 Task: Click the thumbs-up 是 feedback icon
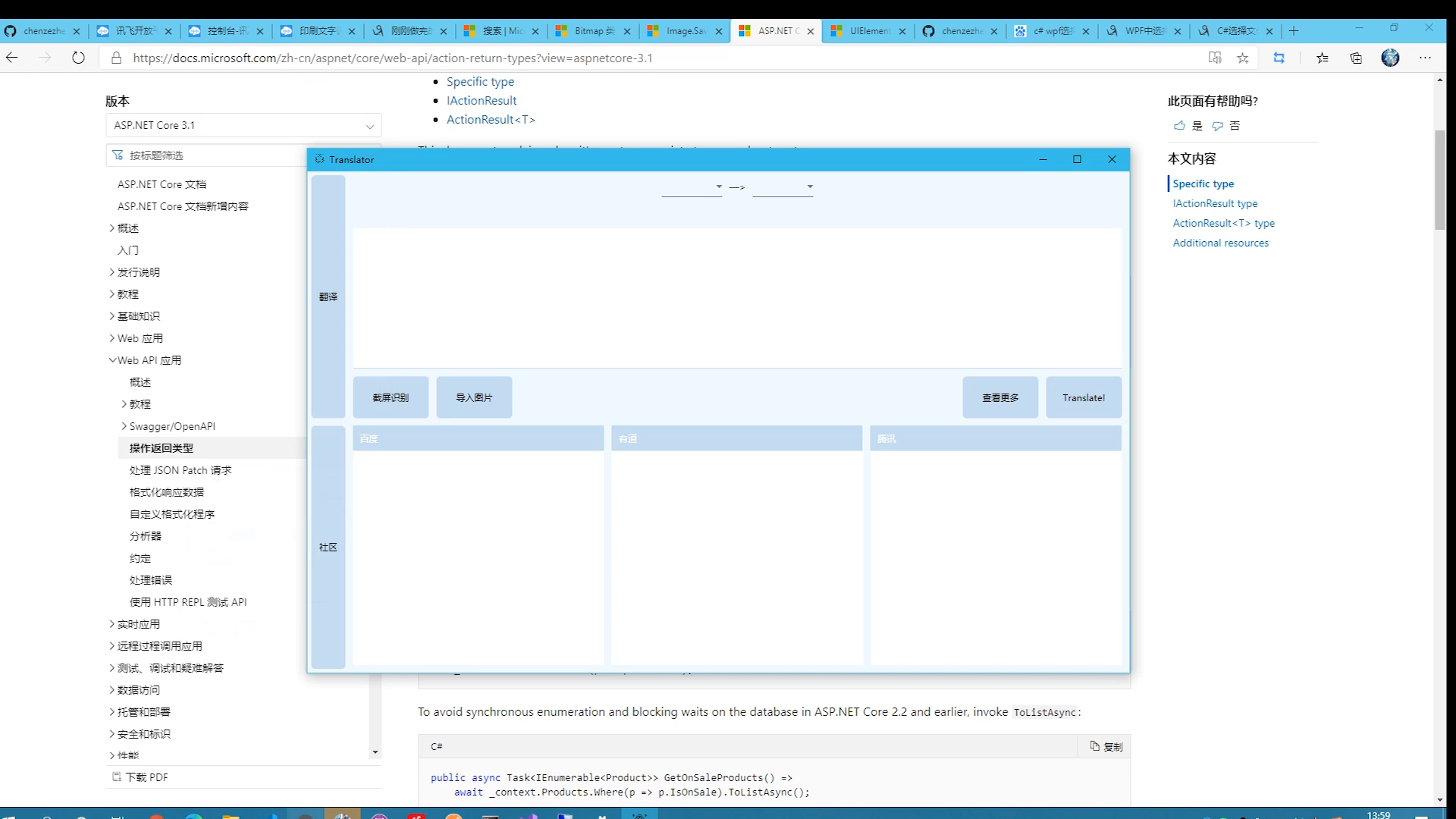coord(1179,126)
